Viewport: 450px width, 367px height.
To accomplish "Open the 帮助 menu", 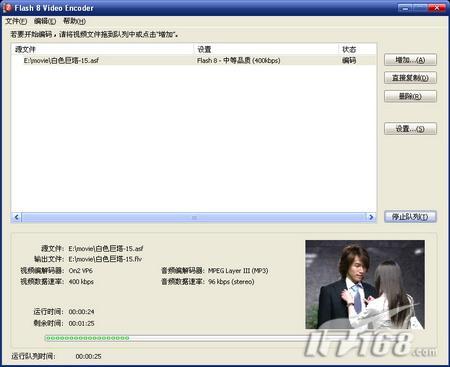I will pyautogui.click(x=74, y=21).
